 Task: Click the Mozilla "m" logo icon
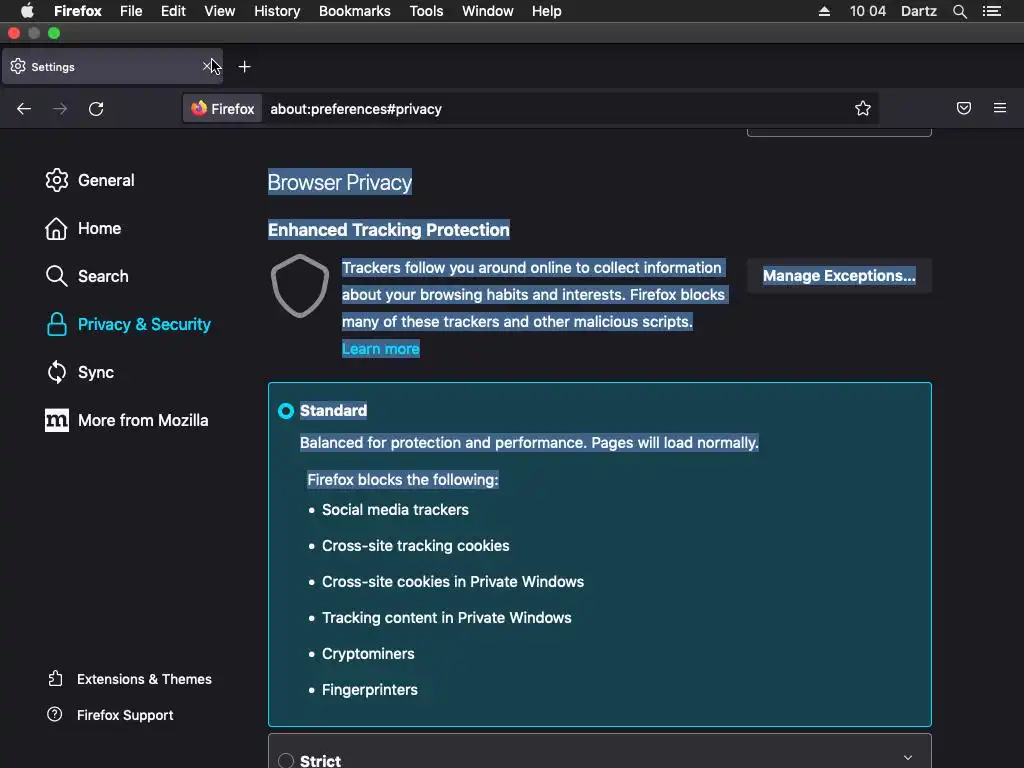(x=57, y=420)
